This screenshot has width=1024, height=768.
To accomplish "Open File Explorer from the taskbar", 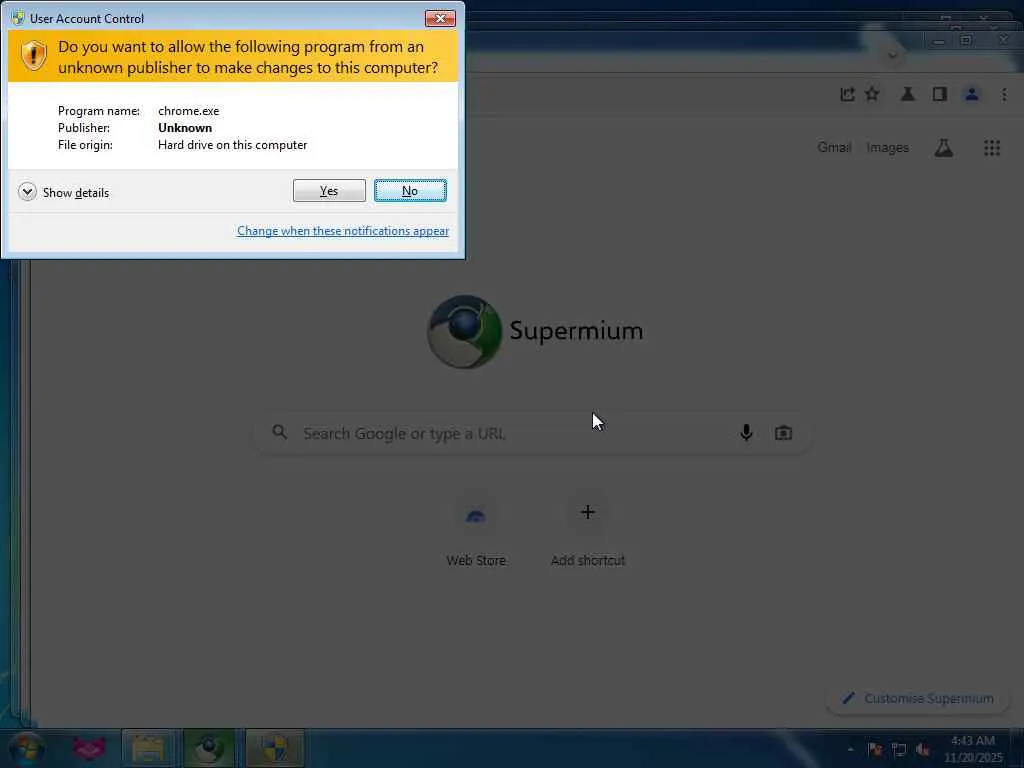I will (149, 749).
